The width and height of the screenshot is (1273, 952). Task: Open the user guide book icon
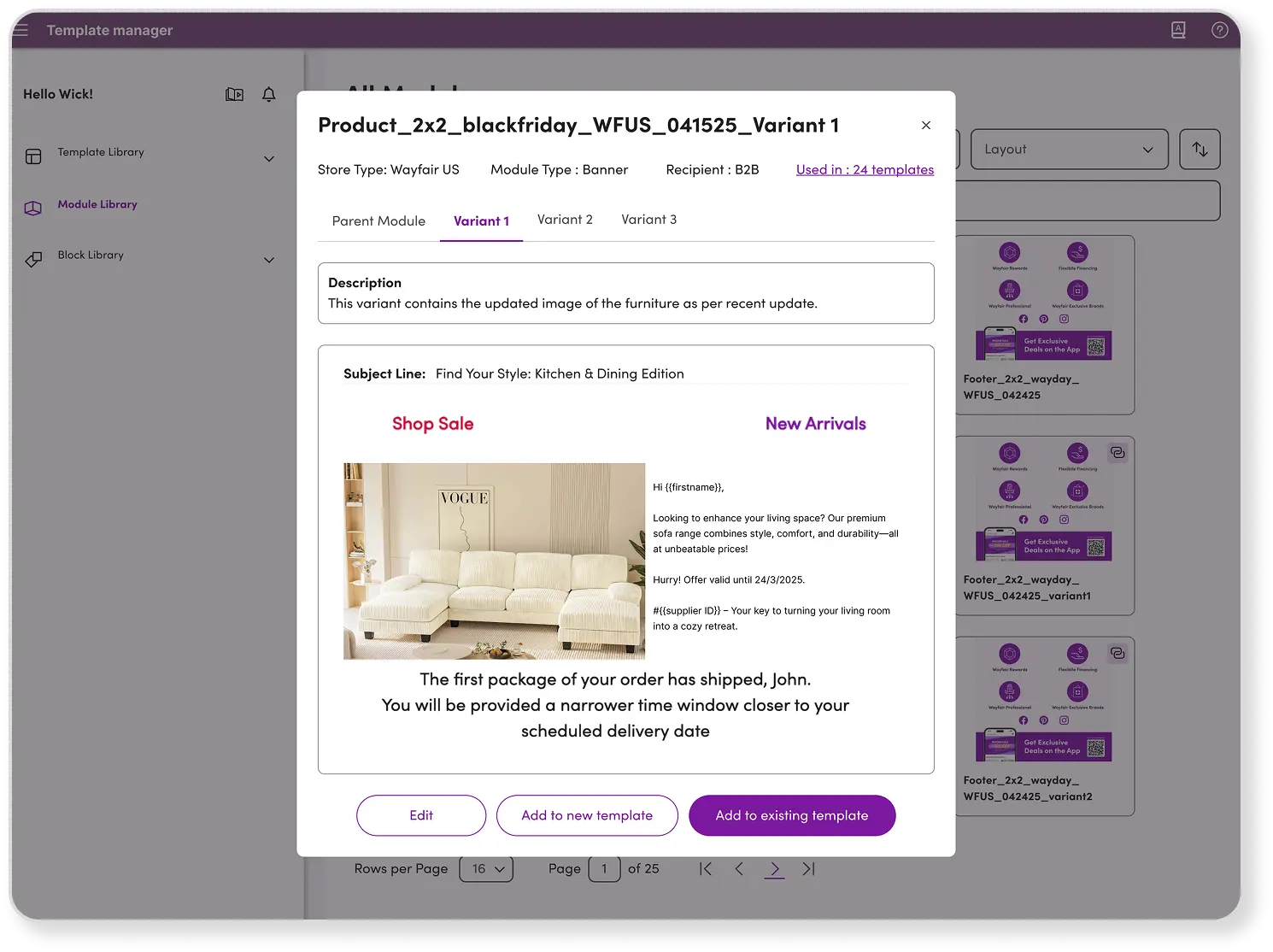[1178, 30]
